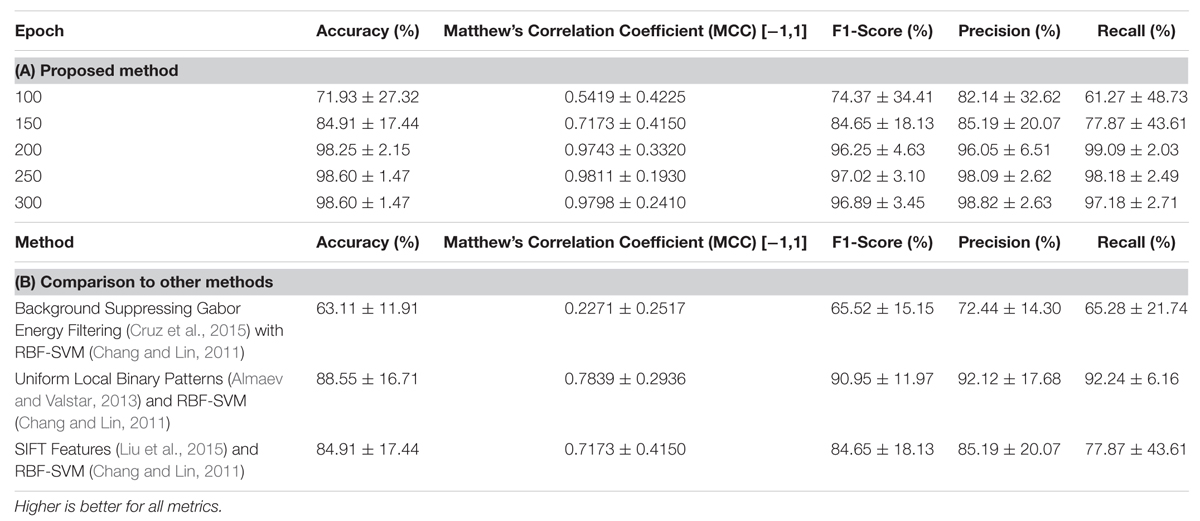Click the top Precision (%) header
Screen dimensions: 1200x521
tap(1009, 32)
